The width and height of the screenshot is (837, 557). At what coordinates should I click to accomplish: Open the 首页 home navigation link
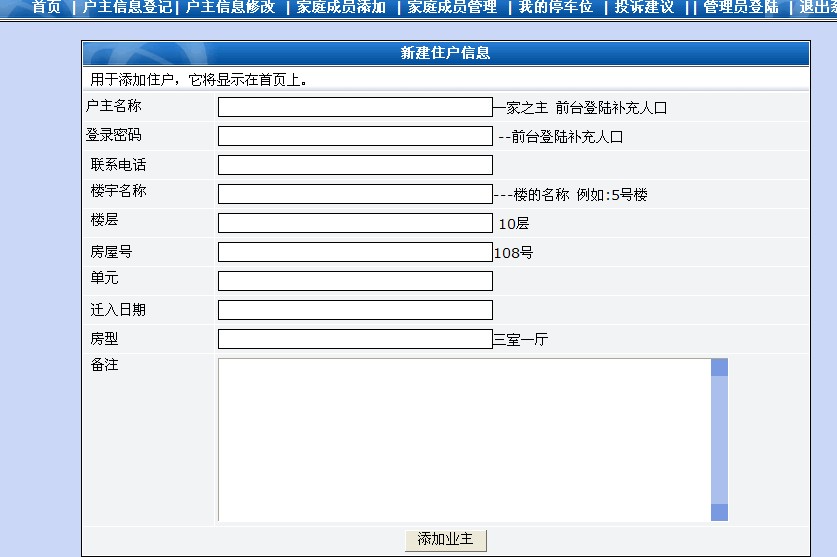click(46, 7)
